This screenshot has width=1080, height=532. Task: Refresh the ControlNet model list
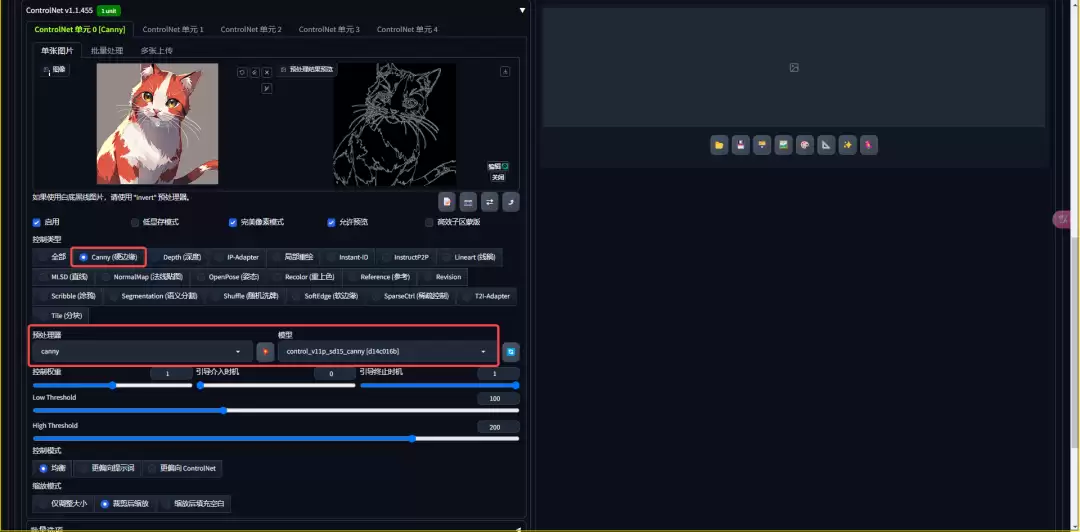(511, 352)
